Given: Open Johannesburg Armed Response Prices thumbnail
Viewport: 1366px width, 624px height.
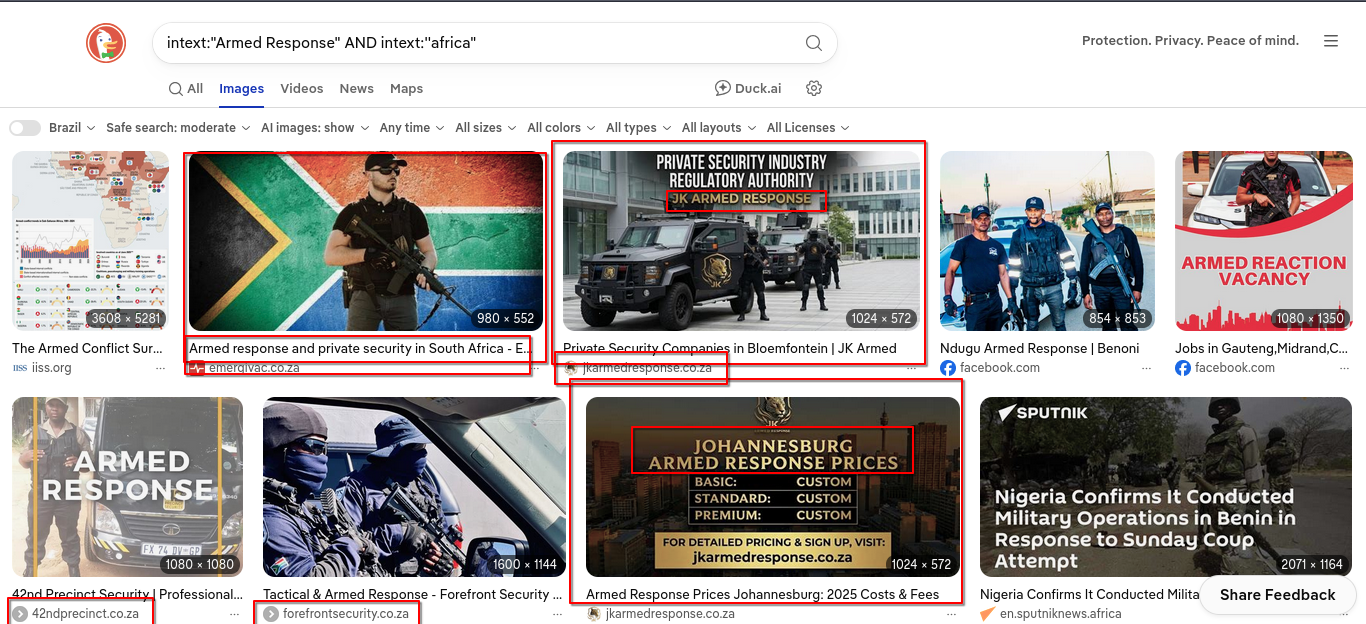Looking at the screenshot, I should [773, 487].
